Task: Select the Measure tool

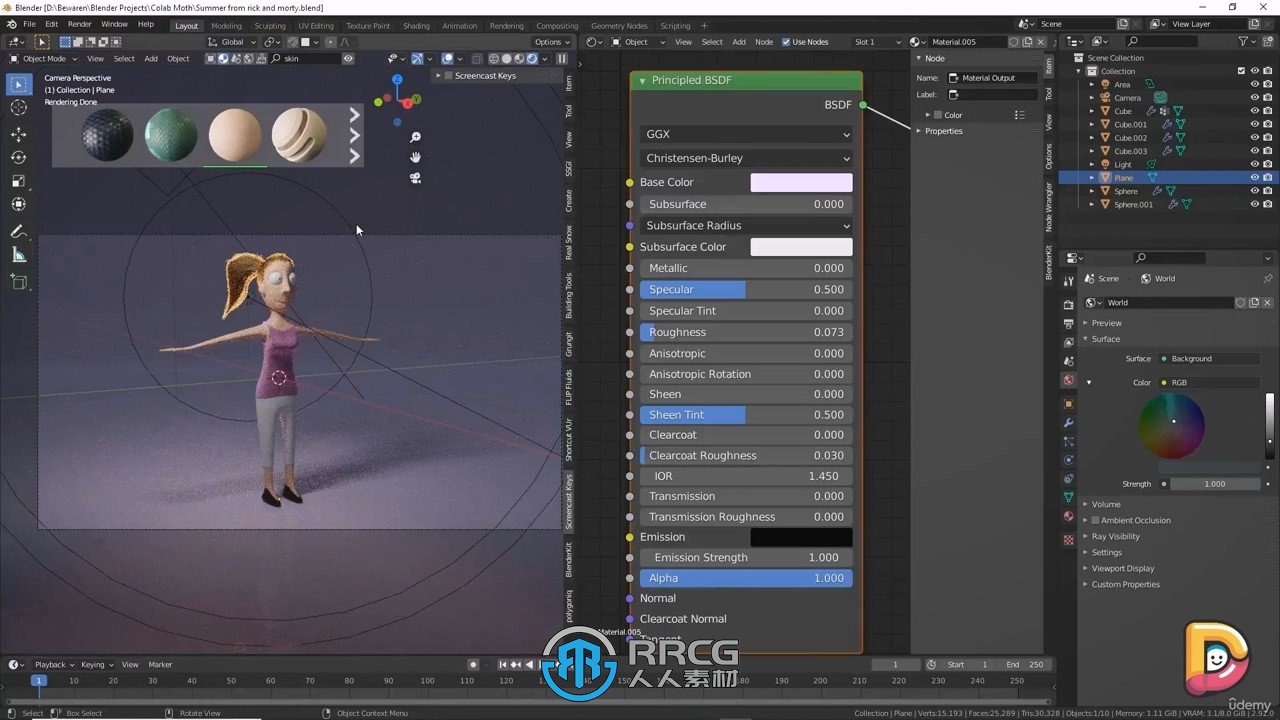Action: coord(19,255)
